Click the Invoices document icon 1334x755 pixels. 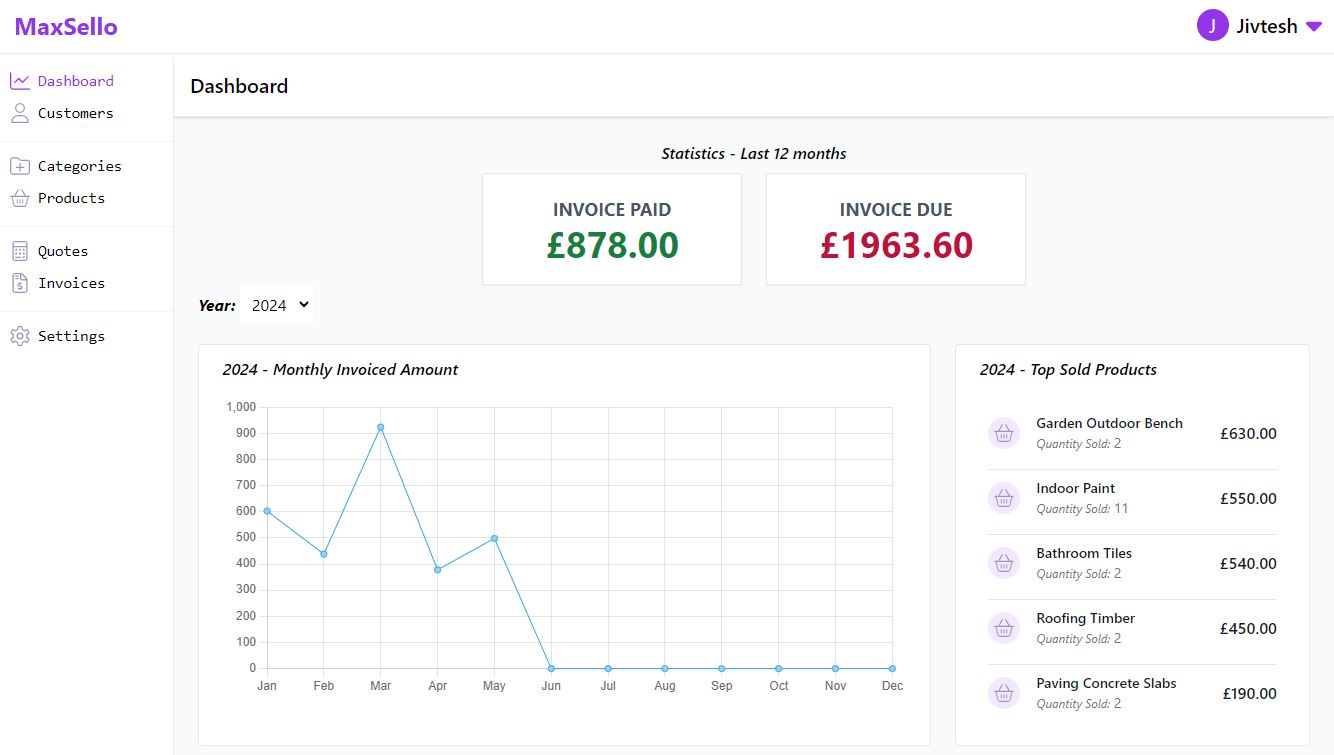coord(20,283)
